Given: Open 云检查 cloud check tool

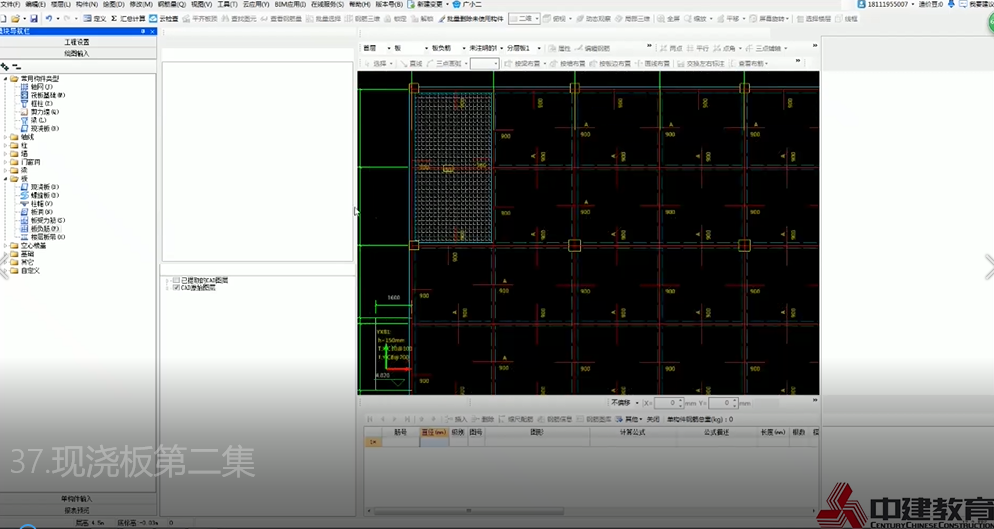Looking at the screenshot, I should click(164, 19).
